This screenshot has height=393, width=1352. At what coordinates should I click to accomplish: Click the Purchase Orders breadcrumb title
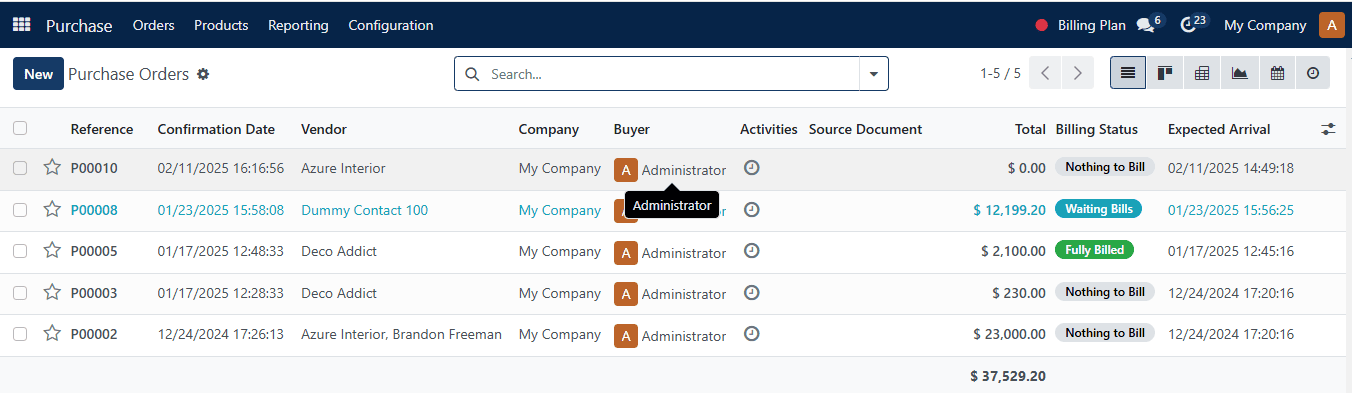point(128,74)
